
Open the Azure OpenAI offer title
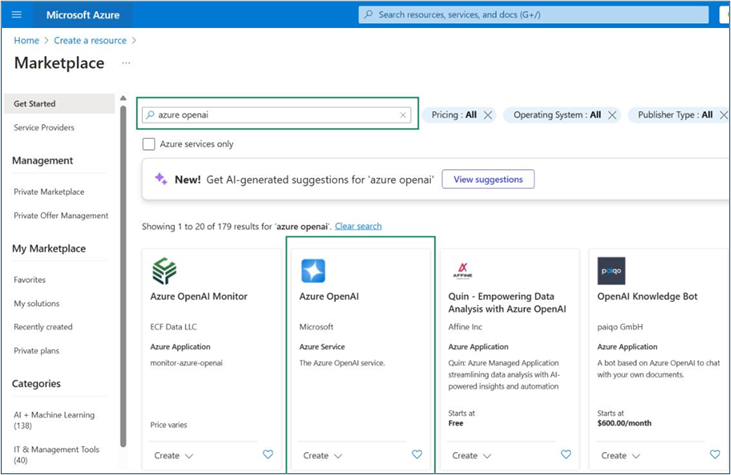click(x=329, y=296)
